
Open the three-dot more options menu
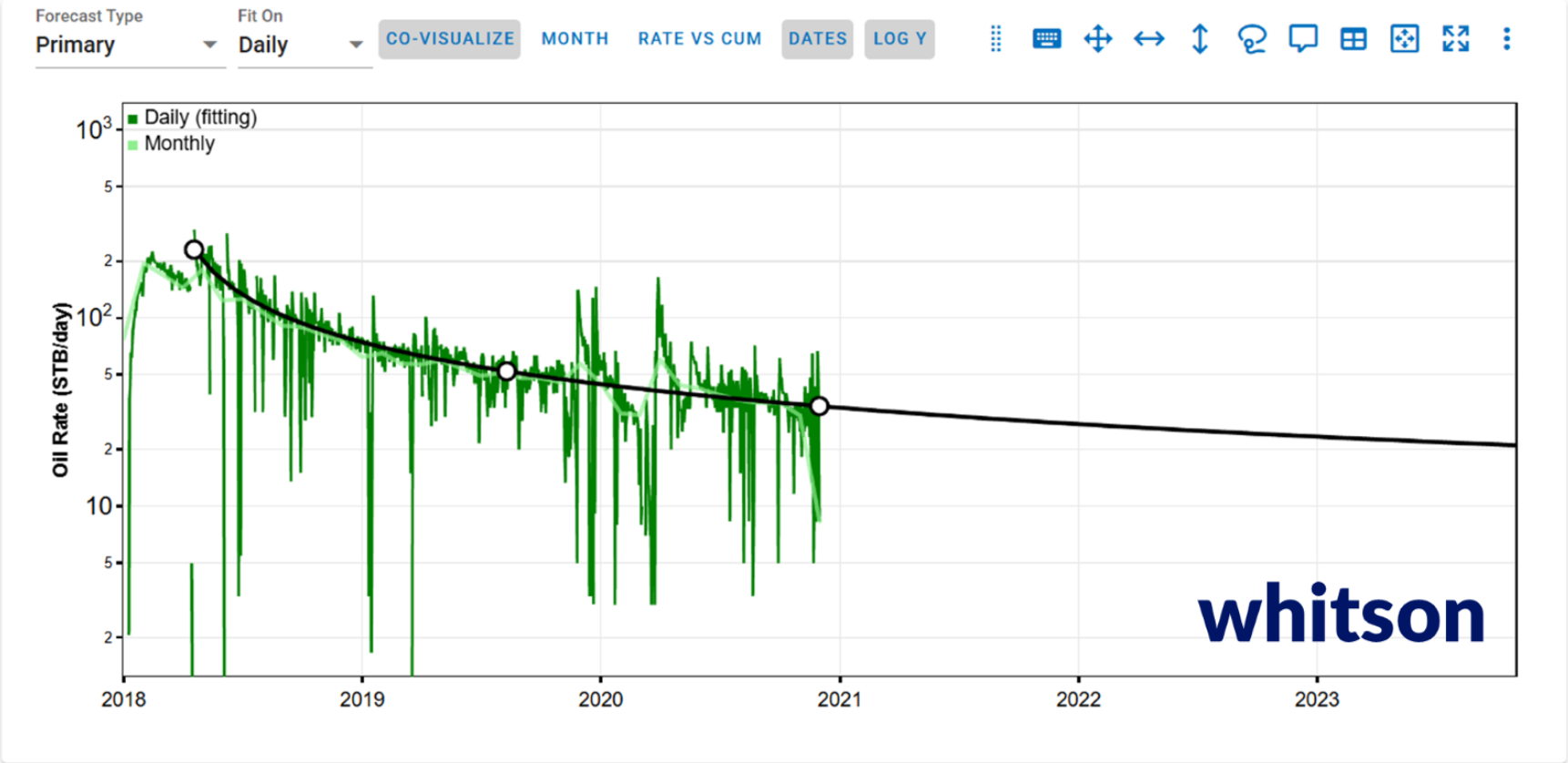pyautogui.click(x=1506, y=39)
